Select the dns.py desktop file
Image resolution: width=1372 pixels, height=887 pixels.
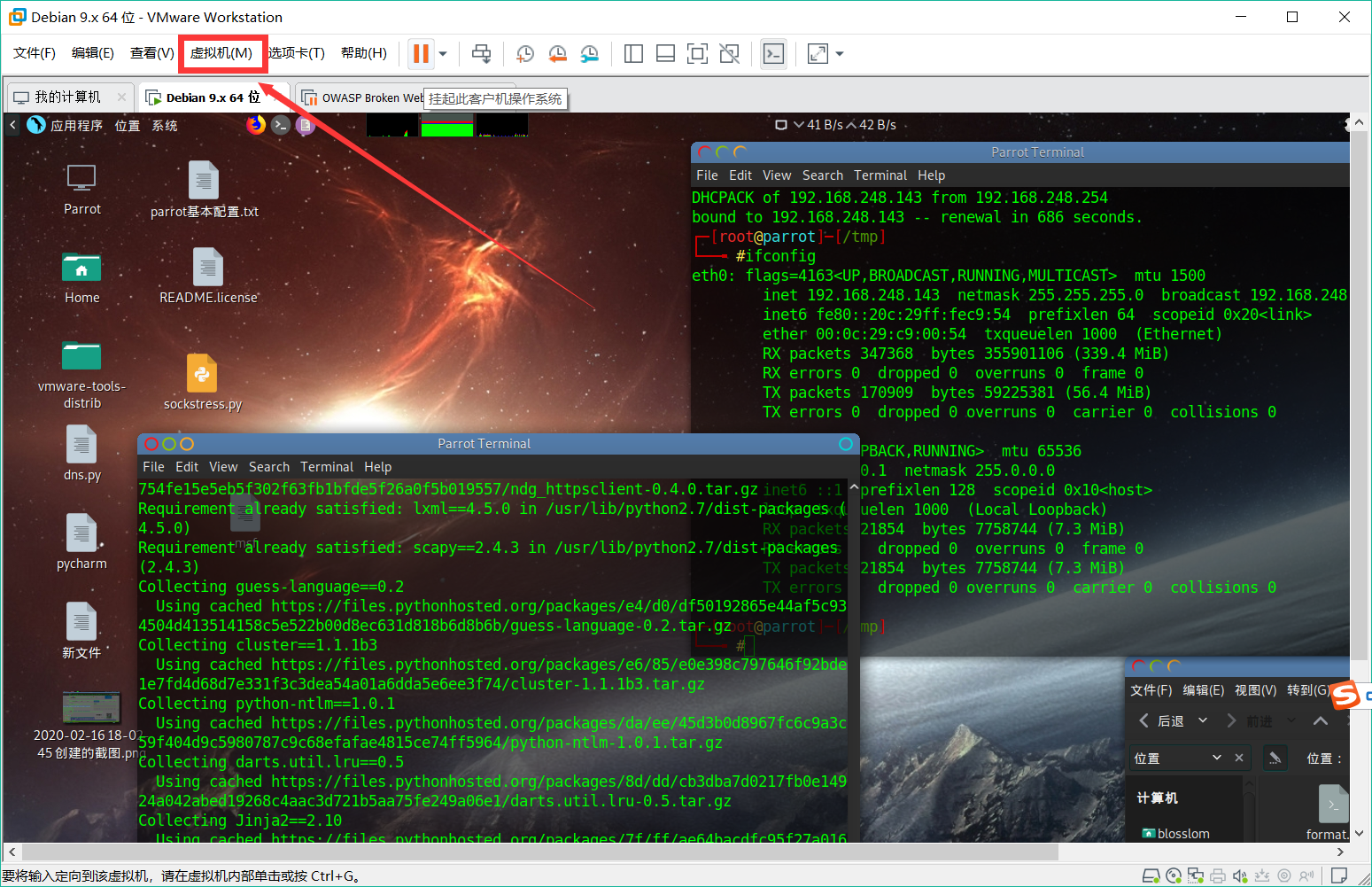(x=81, y=453)
